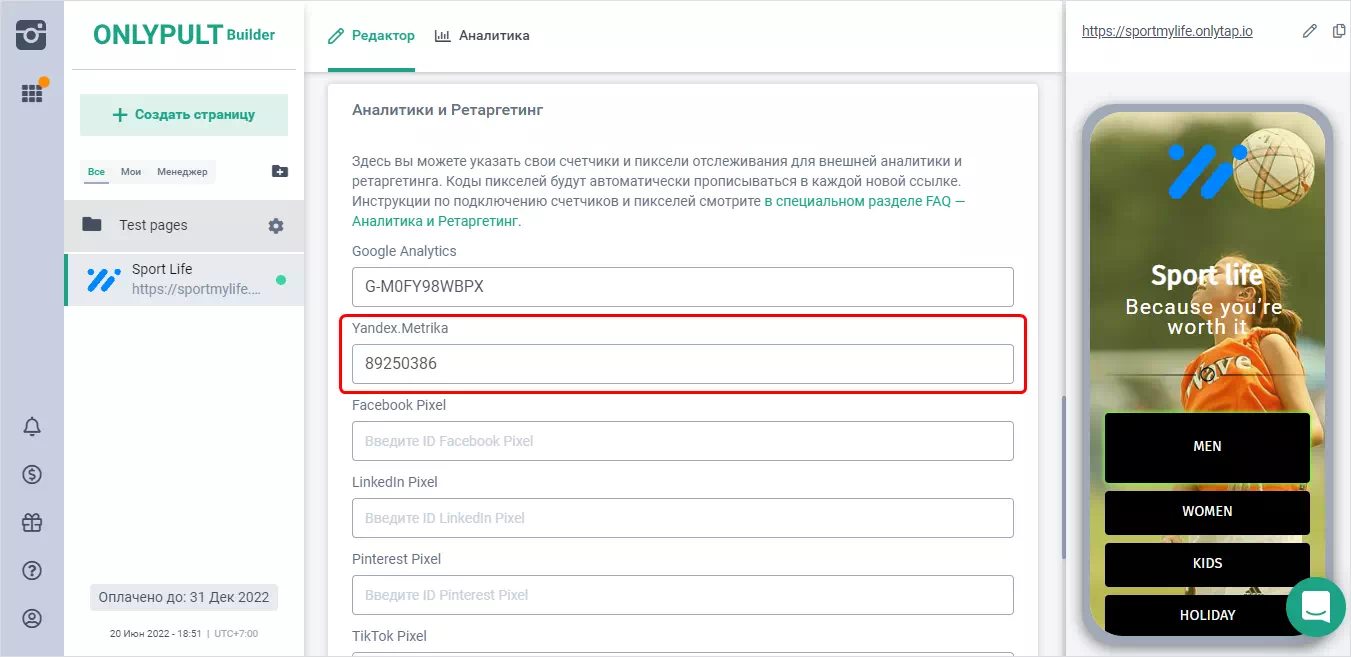The width and height of the screenshot is (1351, 657).
Task: Select the Редактор tab
Action: click(x=371, y=36)
